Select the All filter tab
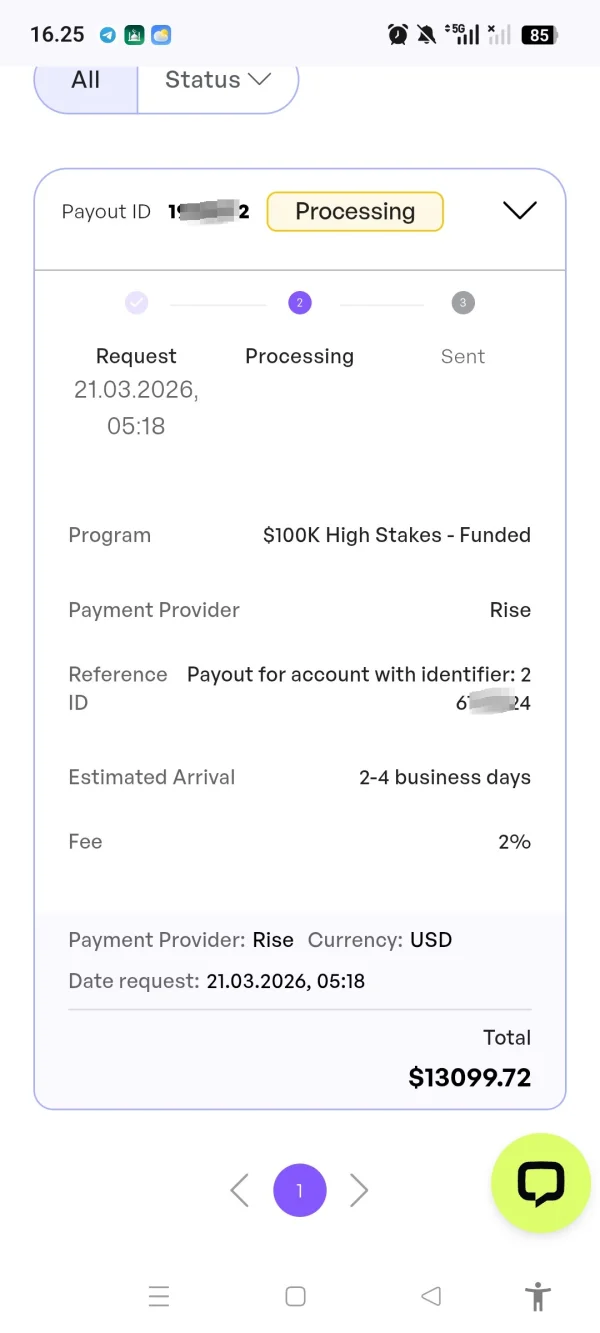600x1333 pixels. point(86,80)
